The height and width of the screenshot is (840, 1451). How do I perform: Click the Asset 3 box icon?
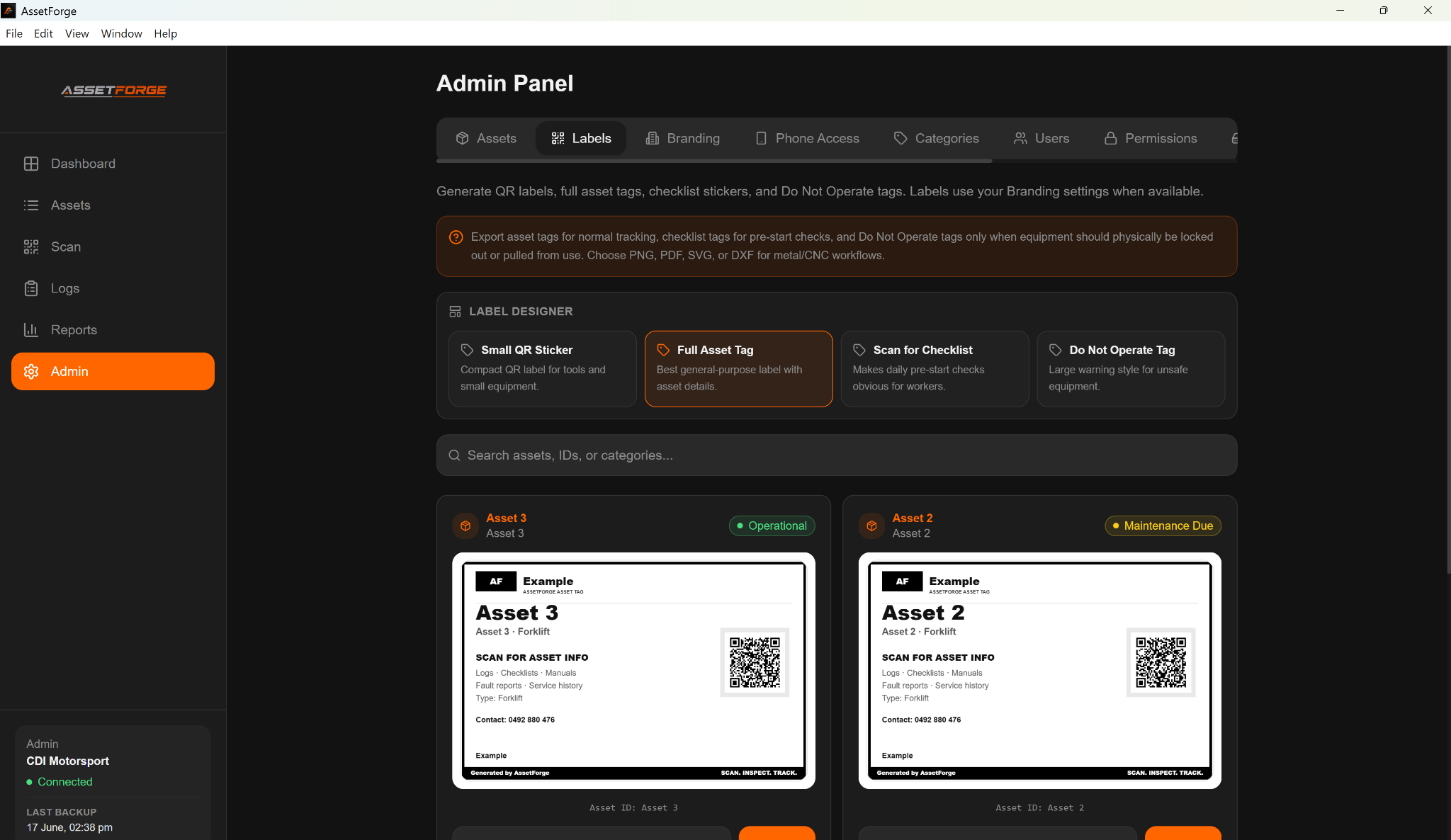(x=465, y=526)
